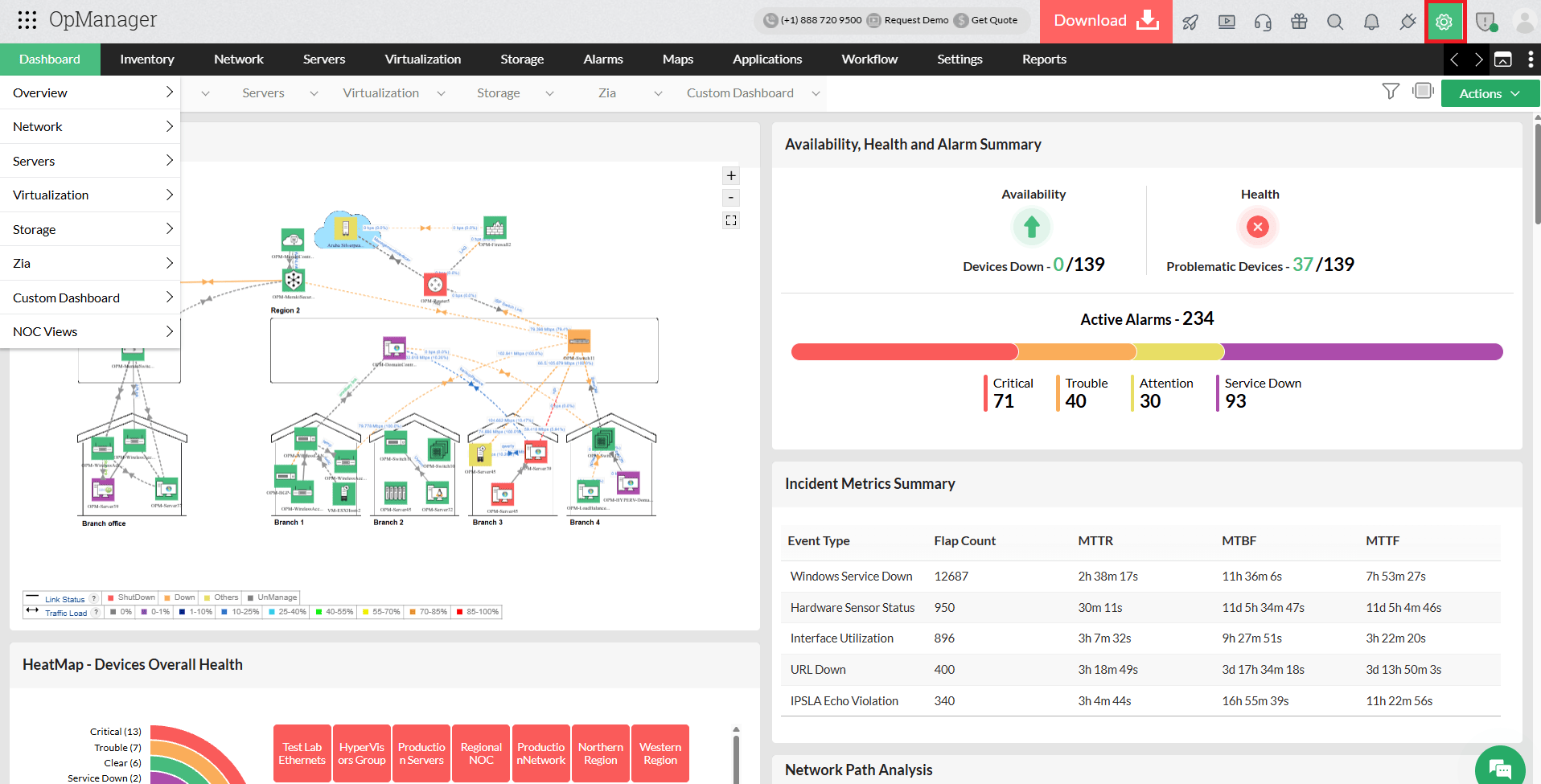The width and height of the screenshot is (1541, 784).
Task: Expand Network in the side menu
Action: (x=90, y=126)
